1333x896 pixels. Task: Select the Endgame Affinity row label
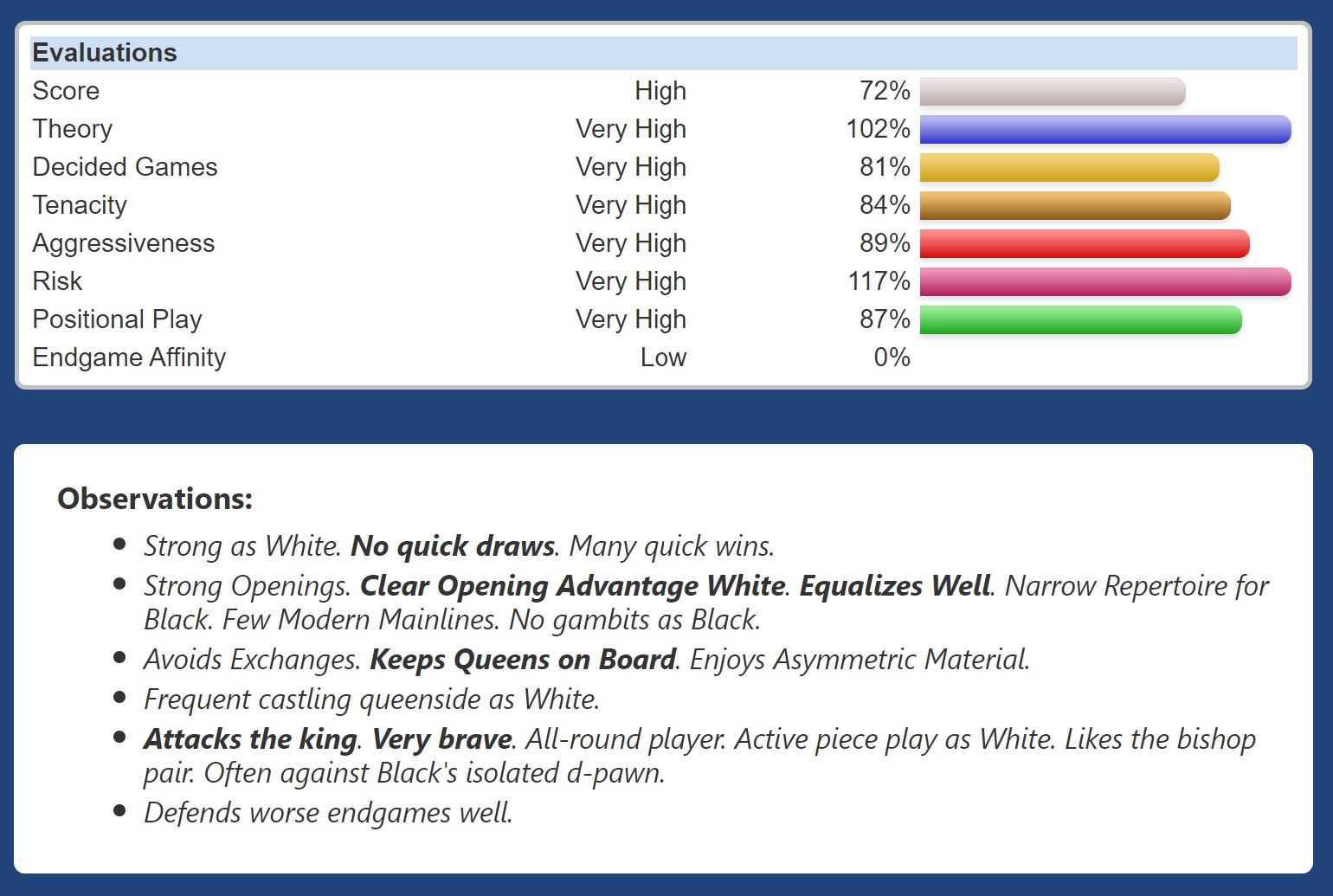(129, 358)
